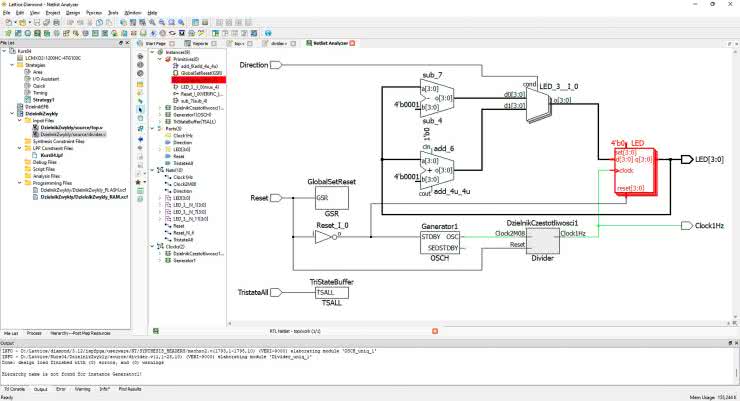Close the Netlist Analyzer tab with its red X
The height and width of the screenshot is (401, 740).
tap(352, 44)
